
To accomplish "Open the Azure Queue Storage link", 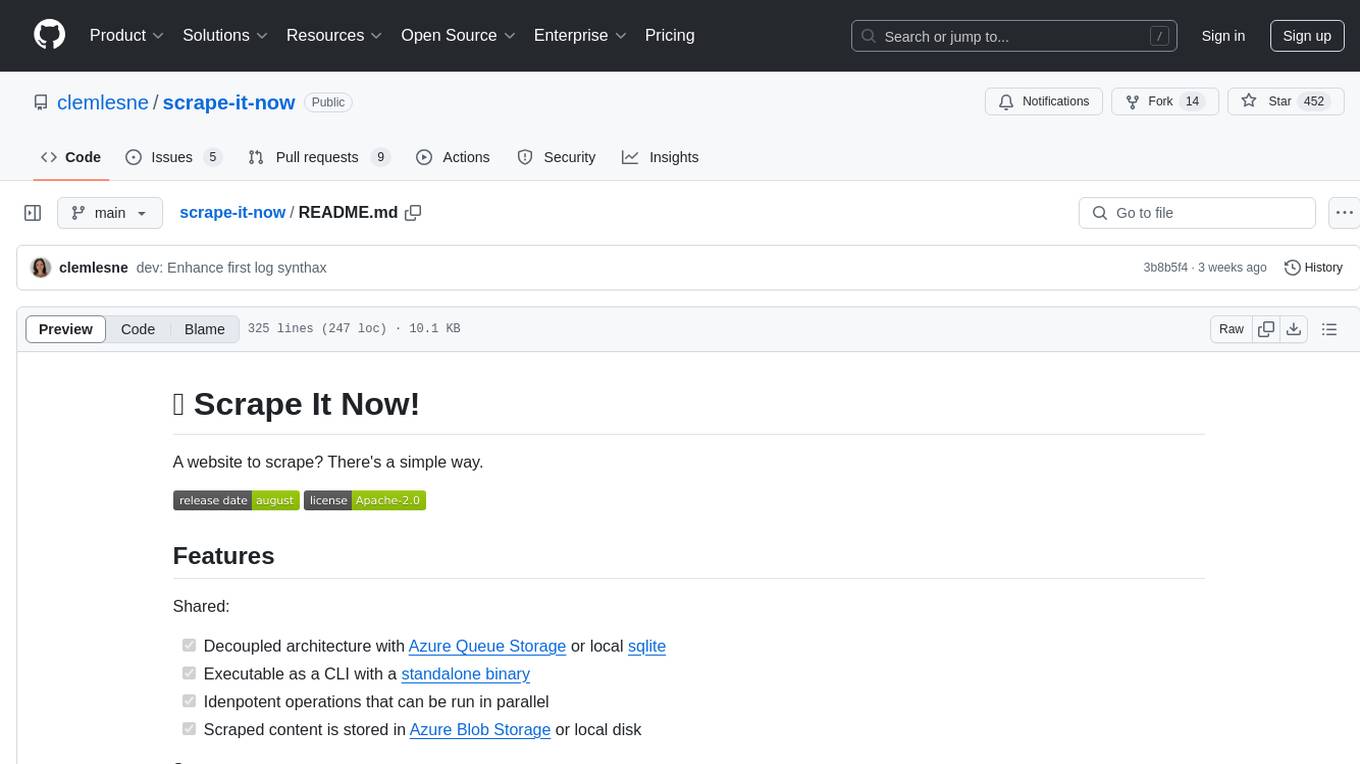I will click(487, 646).
